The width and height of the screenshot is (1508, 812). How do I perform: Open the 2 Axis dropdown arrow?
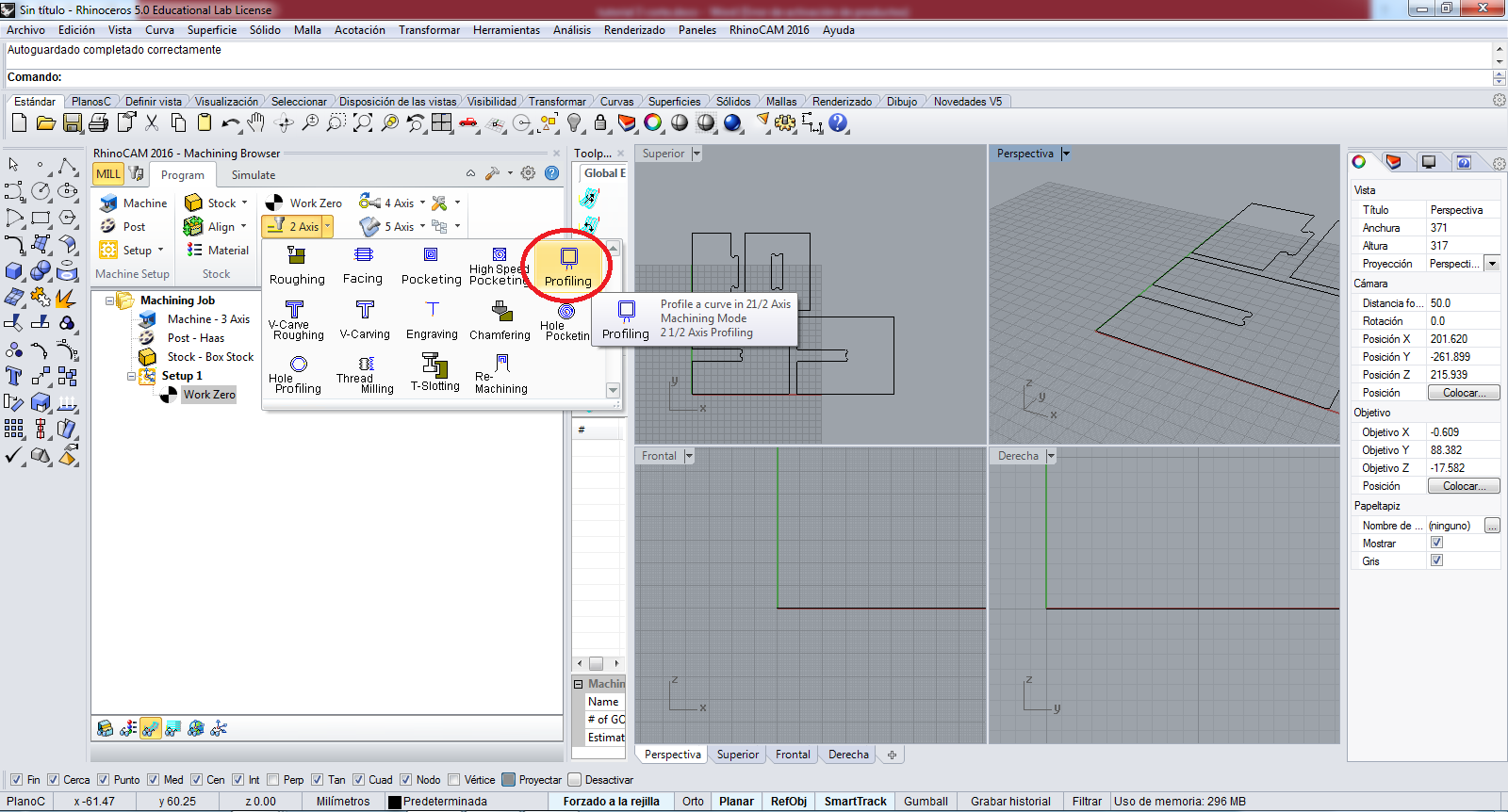[x=328, y=226]
